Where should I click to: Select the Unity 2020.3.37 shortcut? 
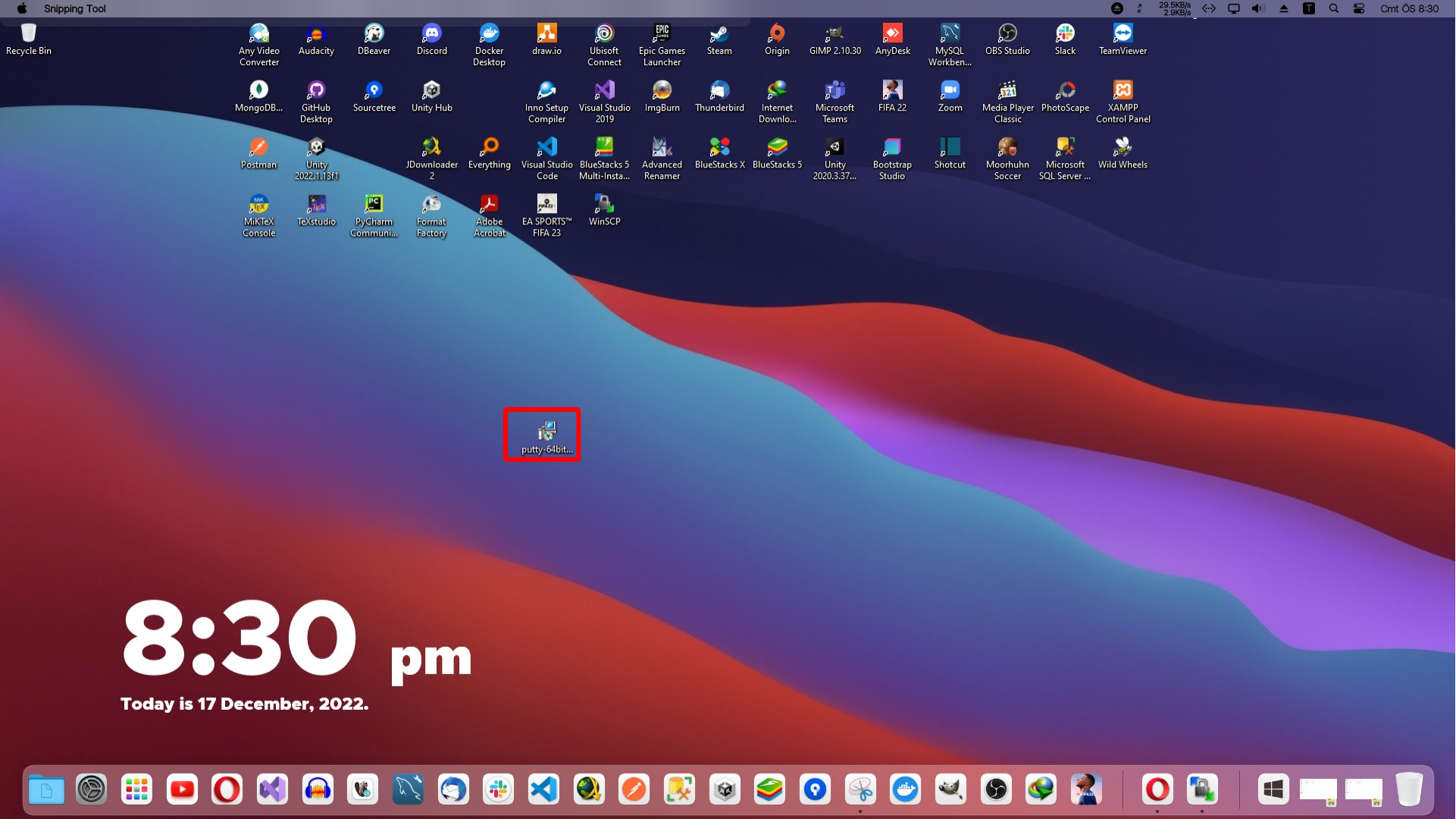tap(834, 159)
